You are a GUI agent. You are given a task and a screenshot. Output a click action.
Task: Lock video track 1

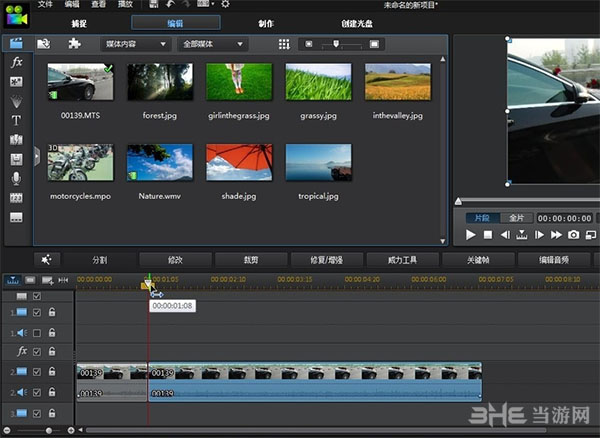[52, 312]
